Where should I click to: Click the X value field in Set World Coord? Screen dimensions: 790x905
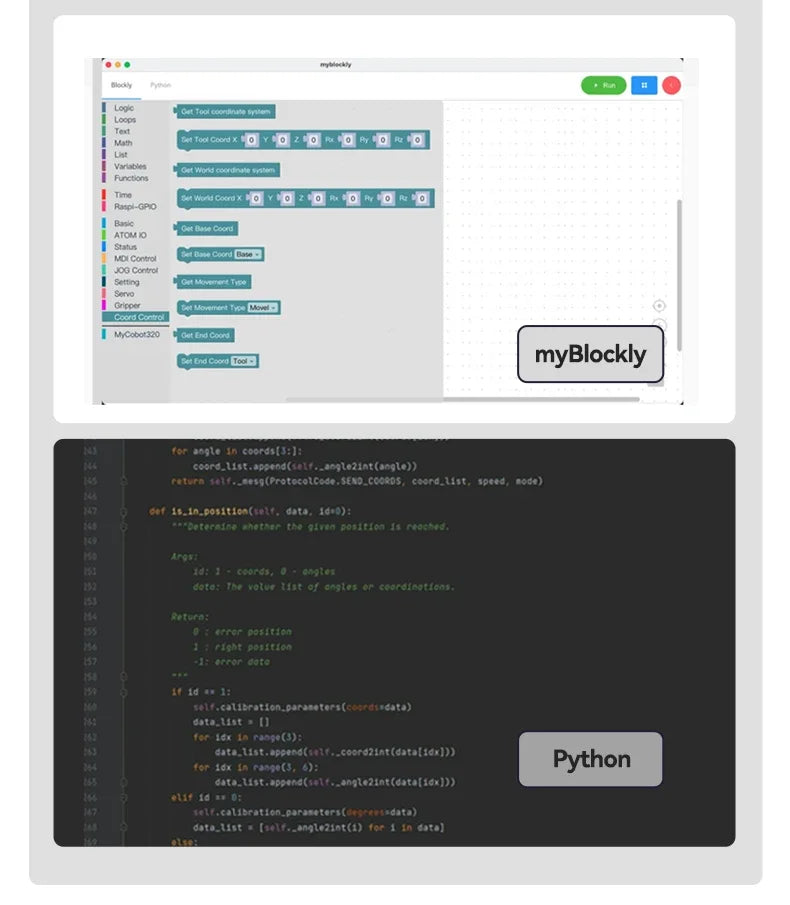[x=256, y=199]
